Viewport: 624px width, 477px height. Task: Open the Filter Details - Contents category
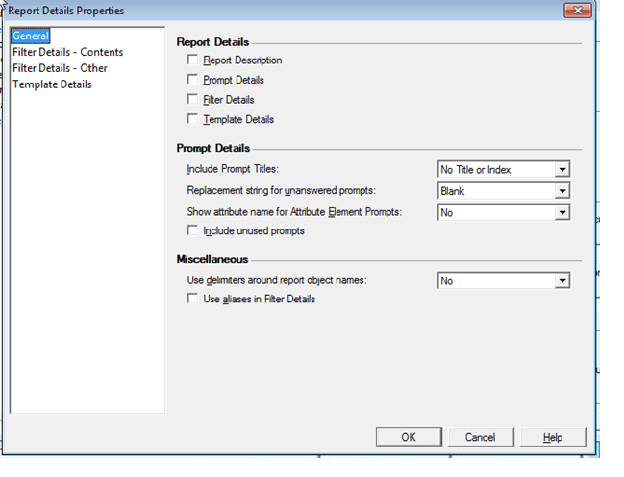pos(67,52)
